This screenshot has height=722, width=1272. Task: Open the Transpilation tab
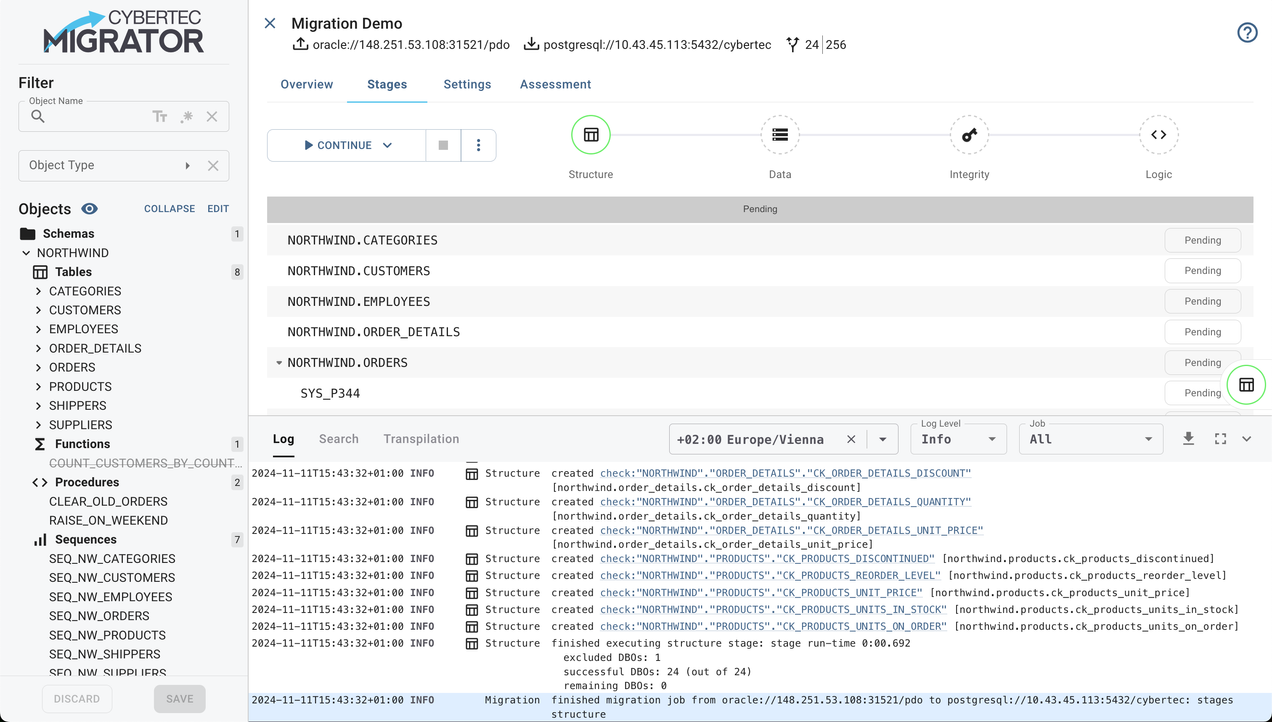click(x=421, y=439)
